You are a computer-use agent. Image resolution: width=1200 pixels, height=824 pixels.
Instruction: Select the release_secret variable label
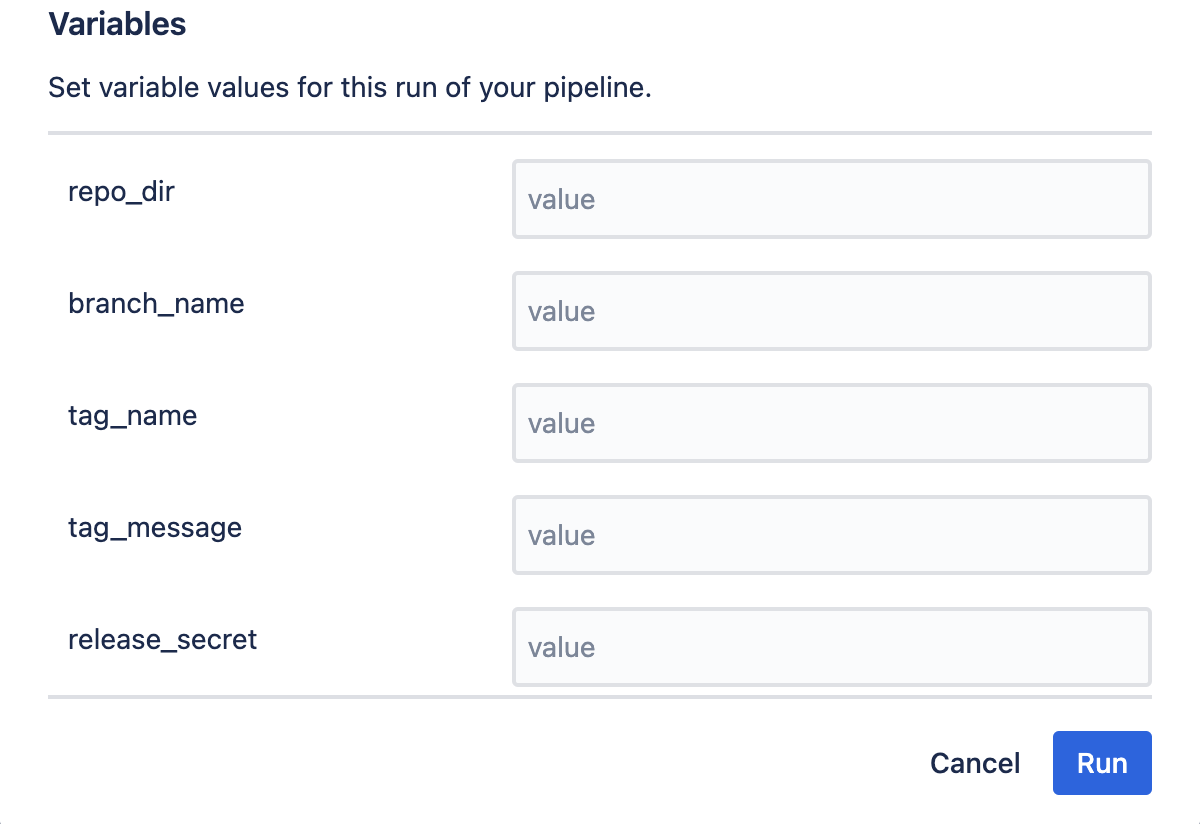pos(162,639)
